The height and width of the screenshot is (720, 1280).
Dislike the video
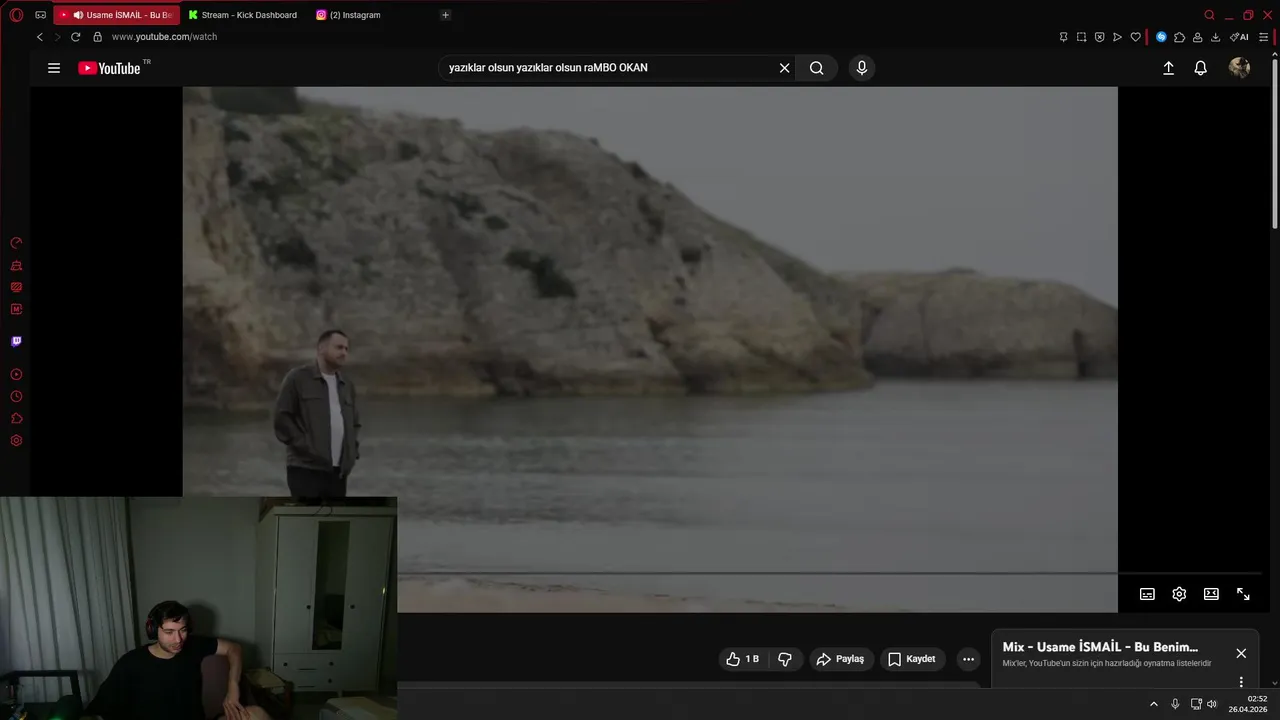click(785, 659)
